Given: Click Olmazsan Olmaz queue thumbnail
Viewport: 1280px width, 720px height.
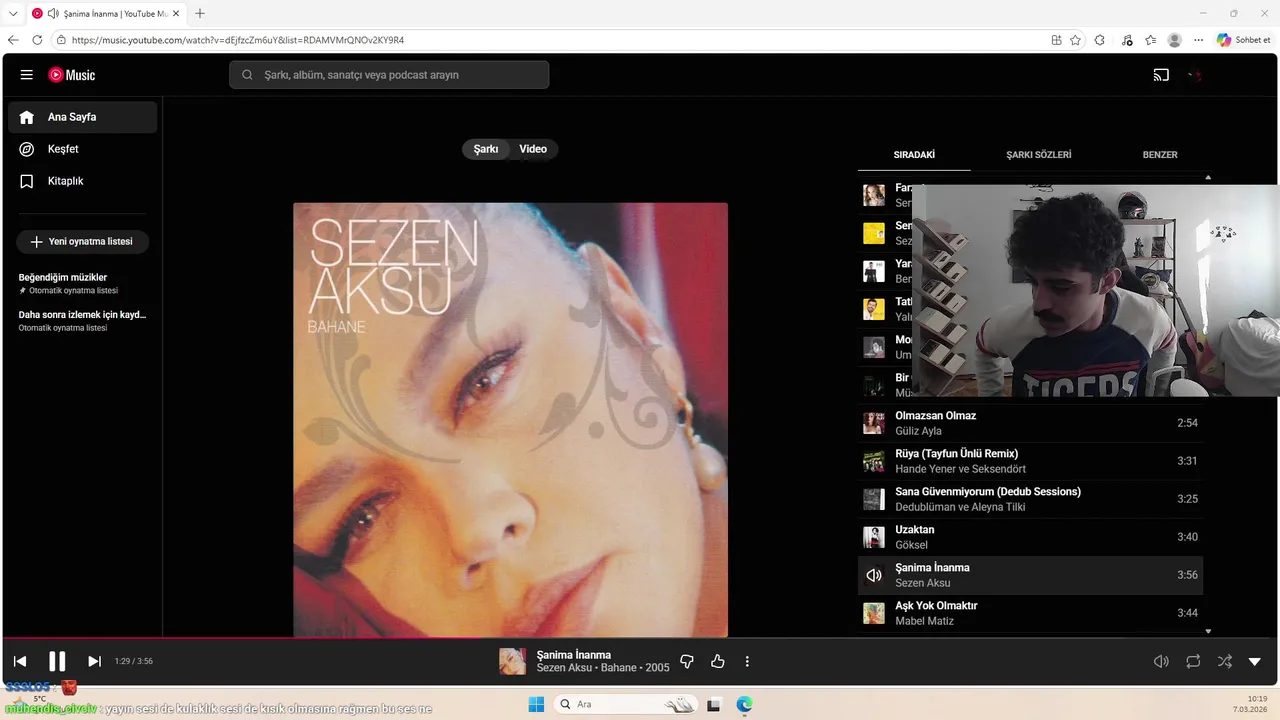Looking at the screenshot, I should coord(874,423).
